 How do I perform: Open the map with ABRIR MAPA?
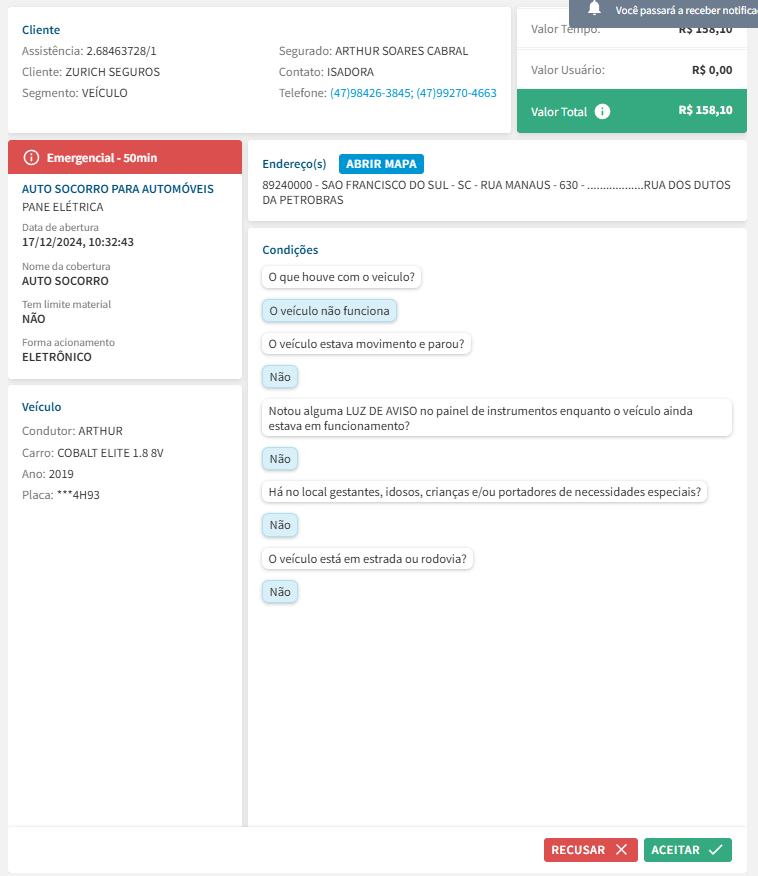(381, 164)
